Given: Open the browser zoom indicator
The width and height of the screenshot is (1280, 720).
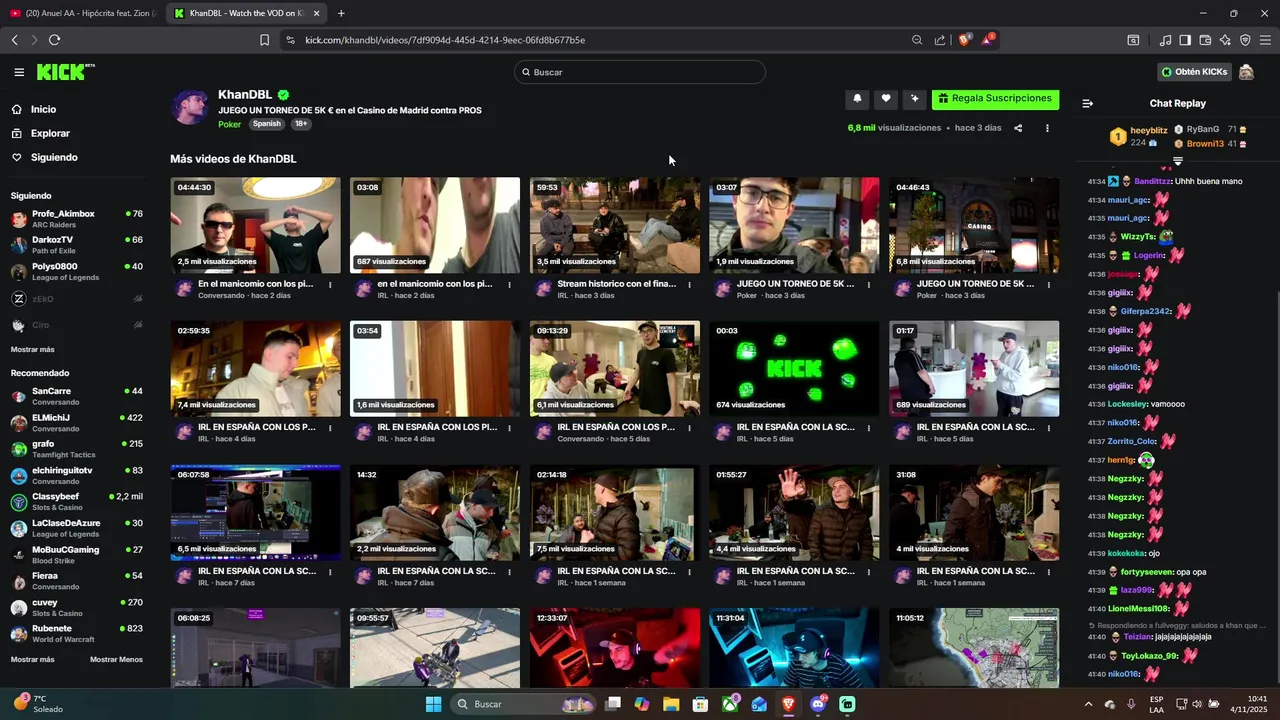Looking at the screenshot, I should tap(917, 40).
